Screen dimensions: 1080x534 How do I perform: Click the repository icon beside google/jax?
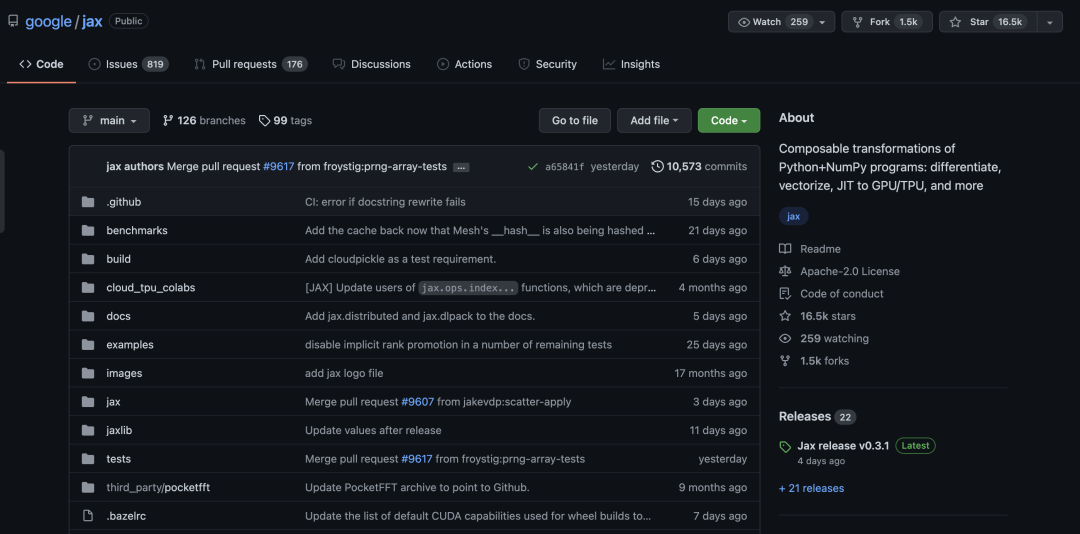click(x=13, y=21)
